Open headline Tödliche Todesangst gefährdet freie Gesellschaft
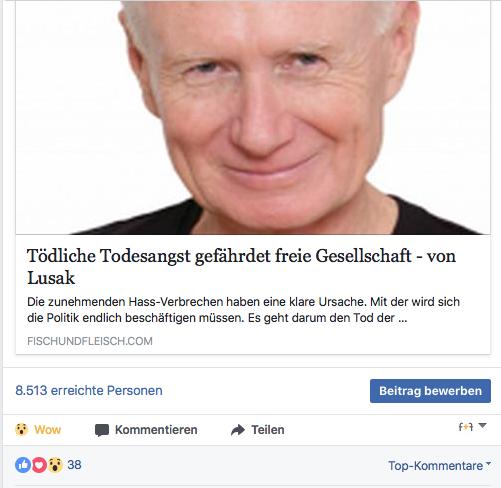 [x=241, y=266]
